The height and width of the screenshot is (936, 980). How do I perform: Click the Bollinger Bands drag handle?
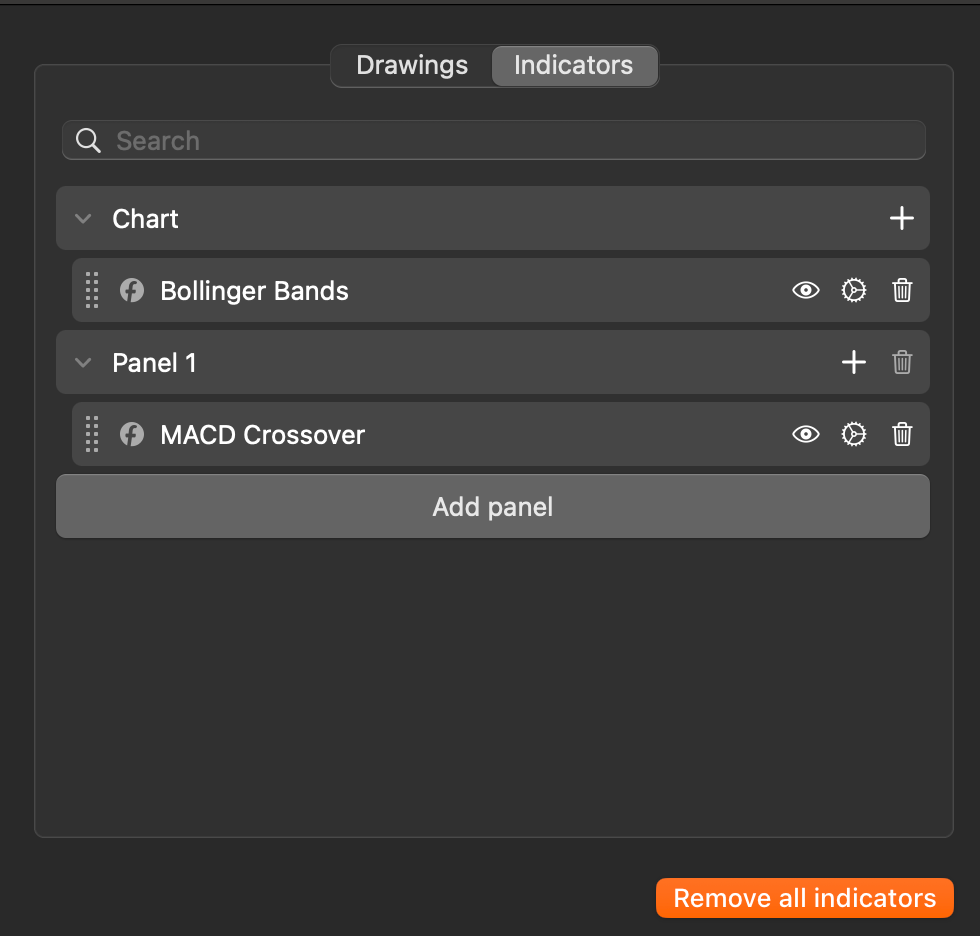click(92, 291)
